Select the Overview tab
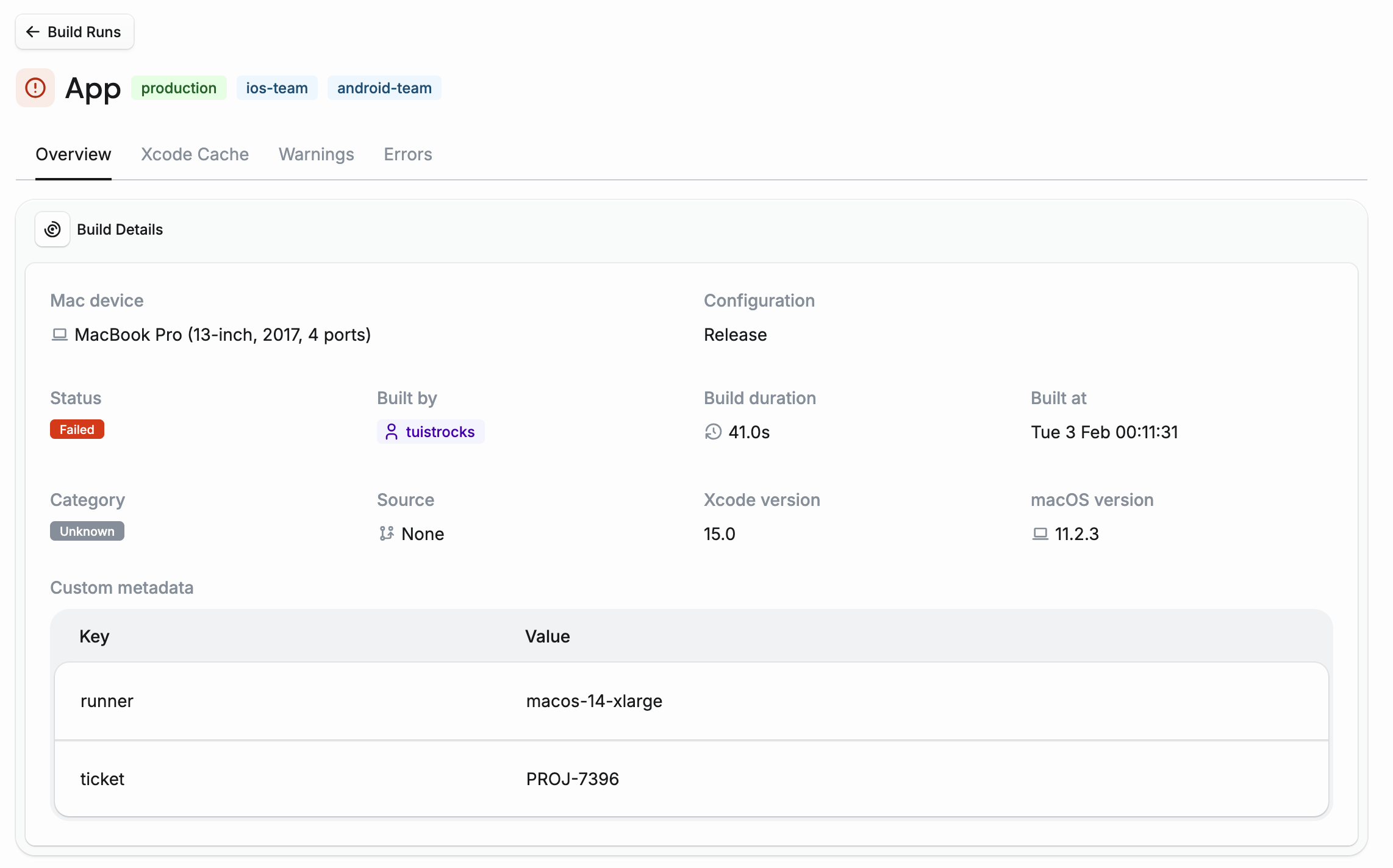 (73, 154)
